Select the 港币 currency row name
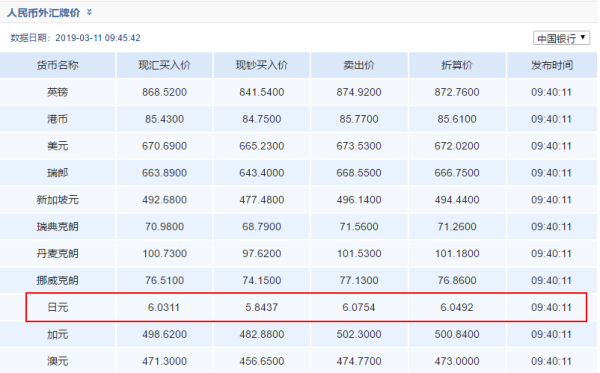Viewport: 600px width, 373px height. point(57,119)
